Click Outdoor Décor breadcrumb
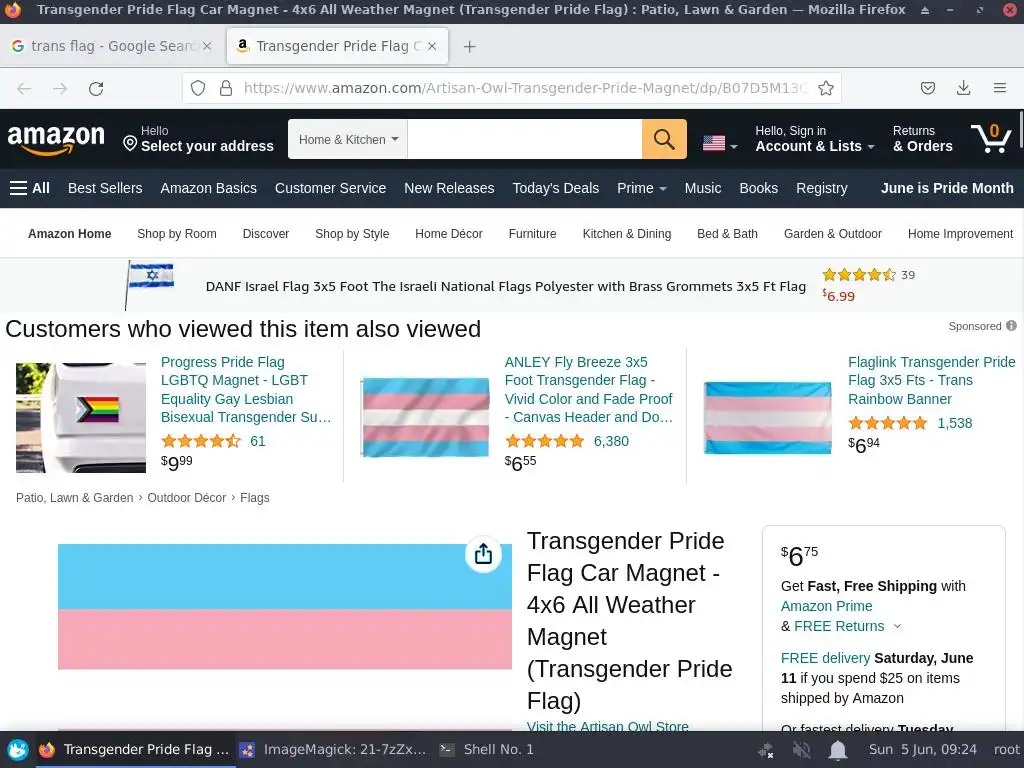 (x=187, y=498)
